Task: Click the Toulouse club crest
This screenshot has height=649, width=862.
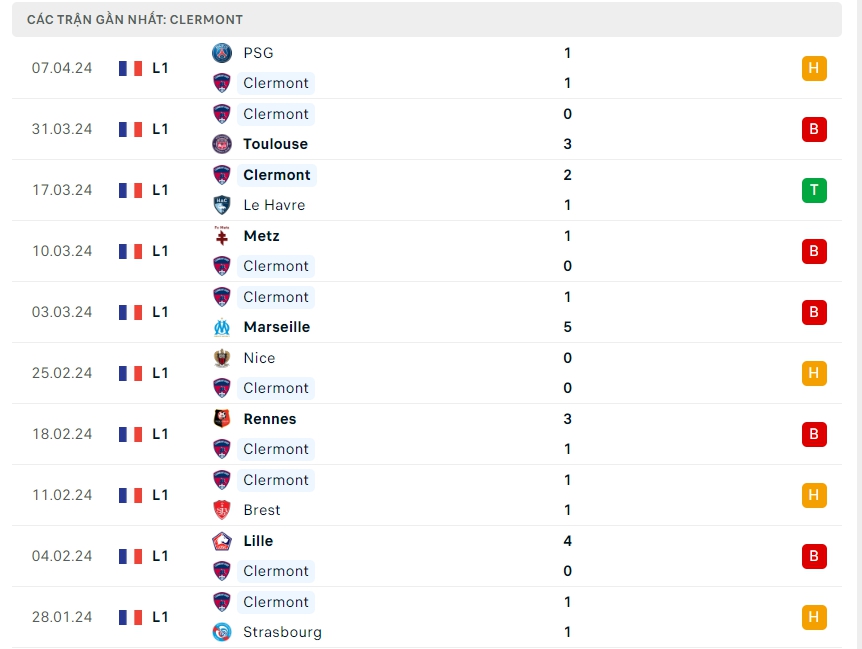Action: (222, 144)
